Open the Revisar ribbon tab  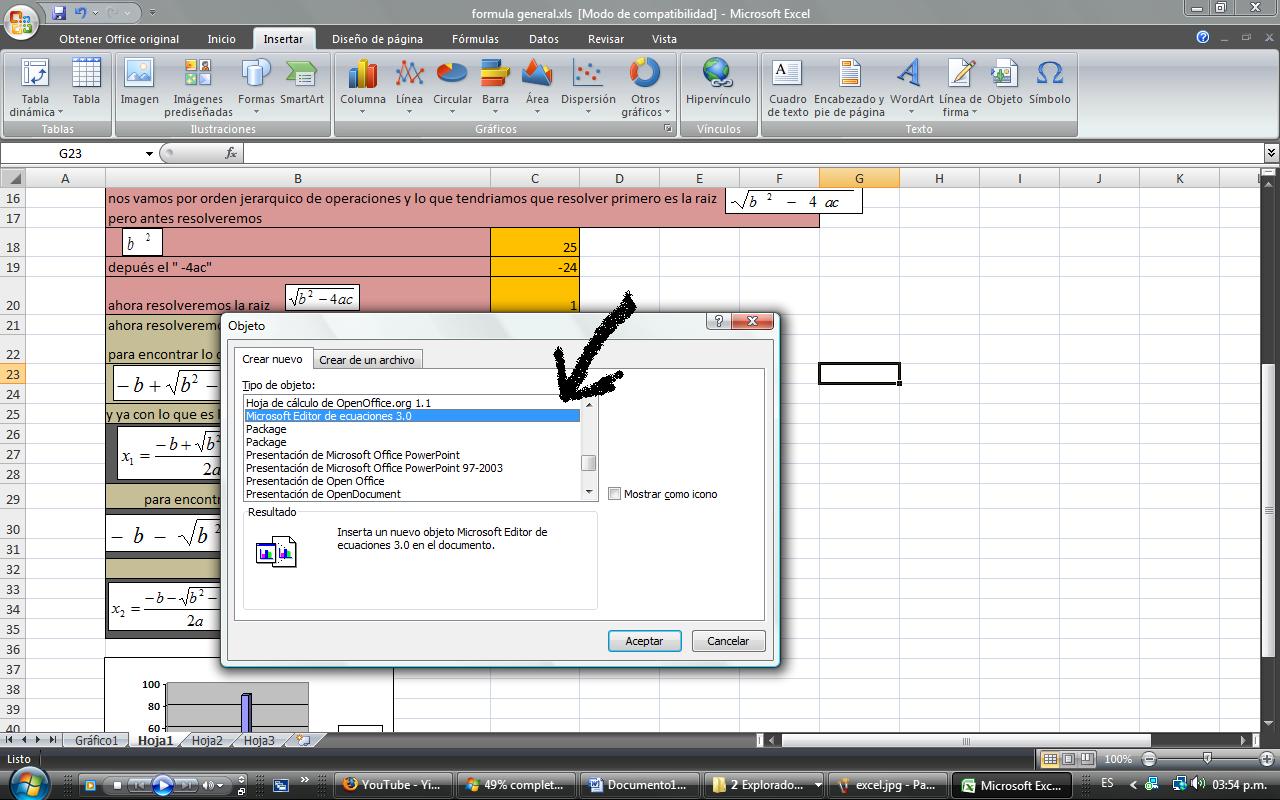[606, 39]
